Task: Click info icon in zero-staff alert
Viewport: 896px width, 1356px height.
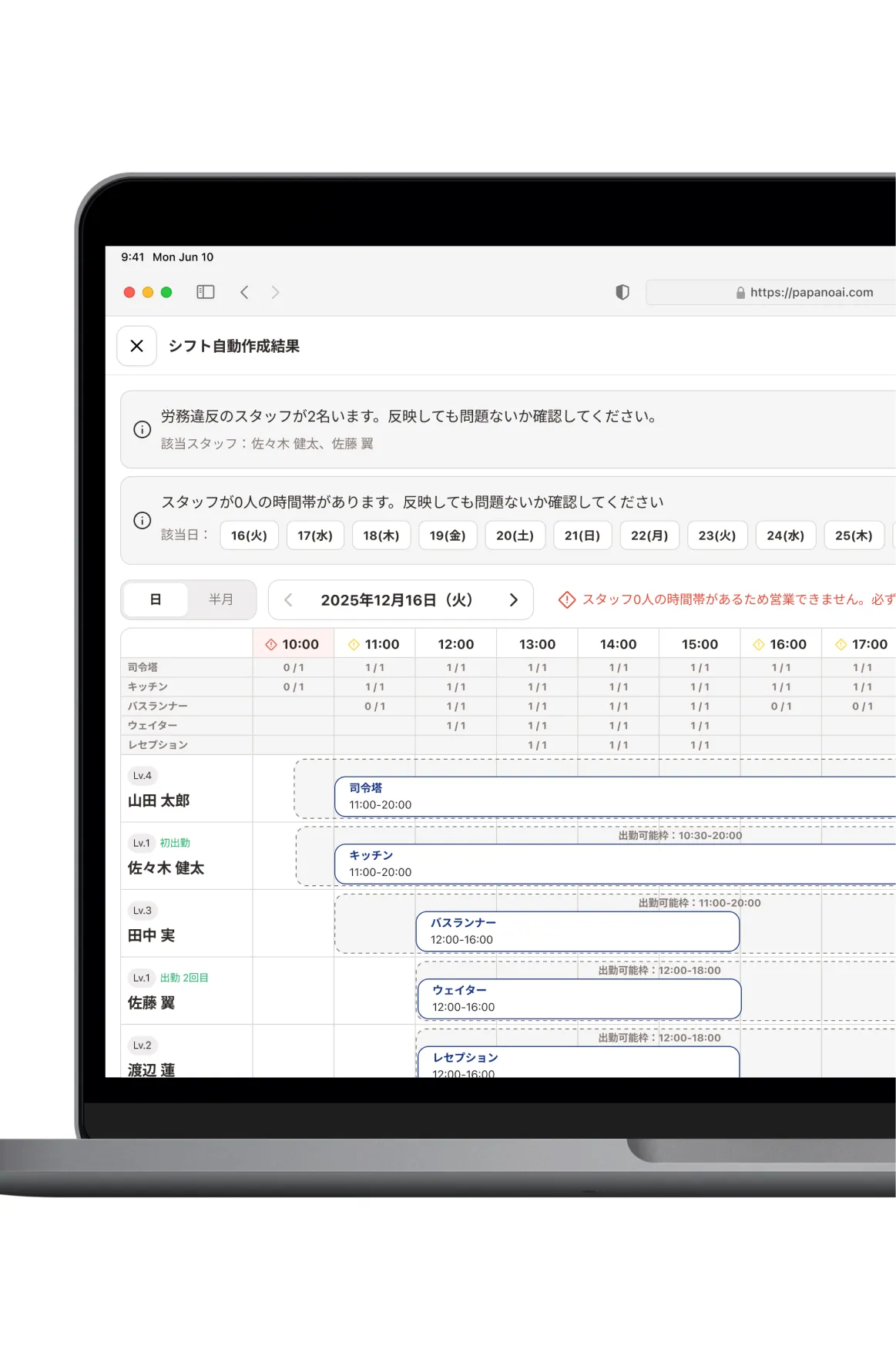Action: click(x=143, y=520)
